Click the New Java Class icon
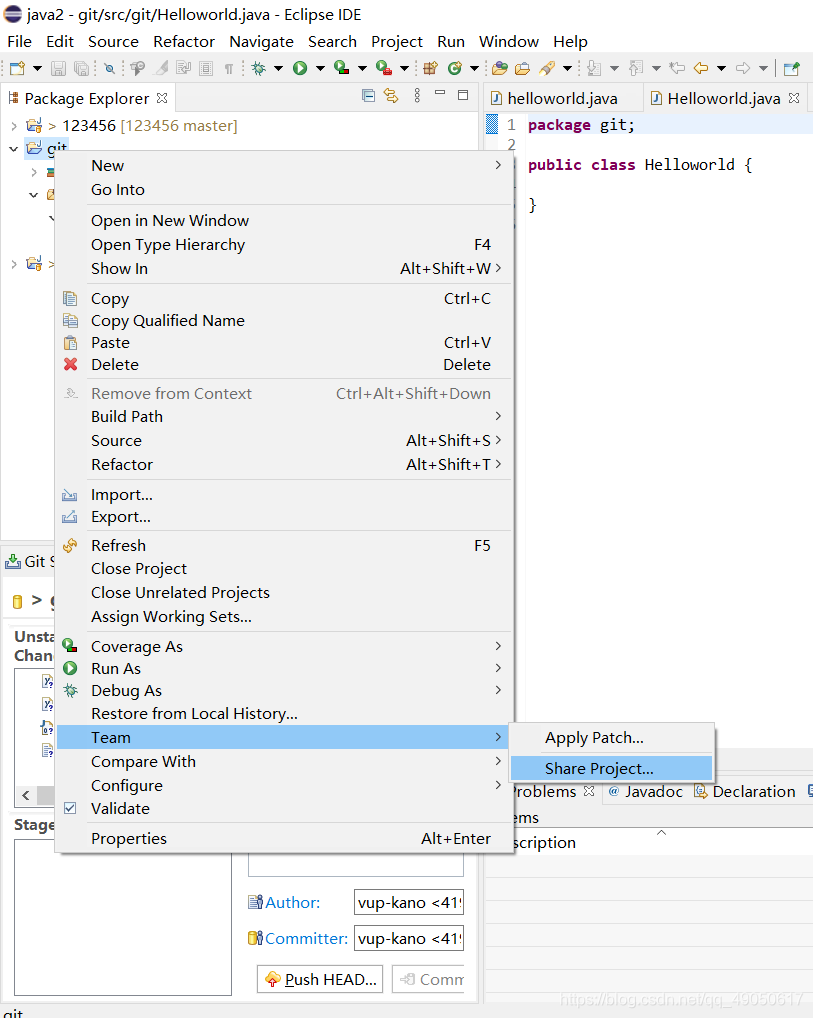813x1018 pixels. [x=455, y=68]
